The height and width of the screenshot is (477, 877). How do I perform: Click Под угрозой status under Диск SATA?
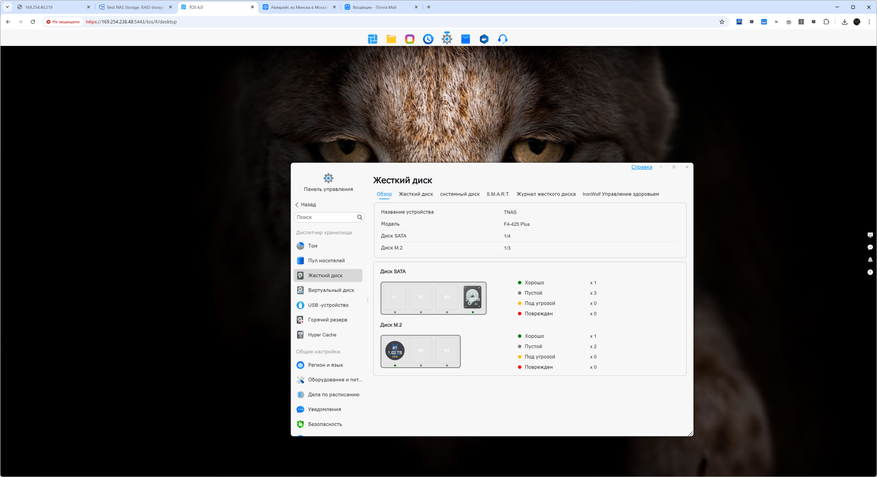tap(540, 304)
